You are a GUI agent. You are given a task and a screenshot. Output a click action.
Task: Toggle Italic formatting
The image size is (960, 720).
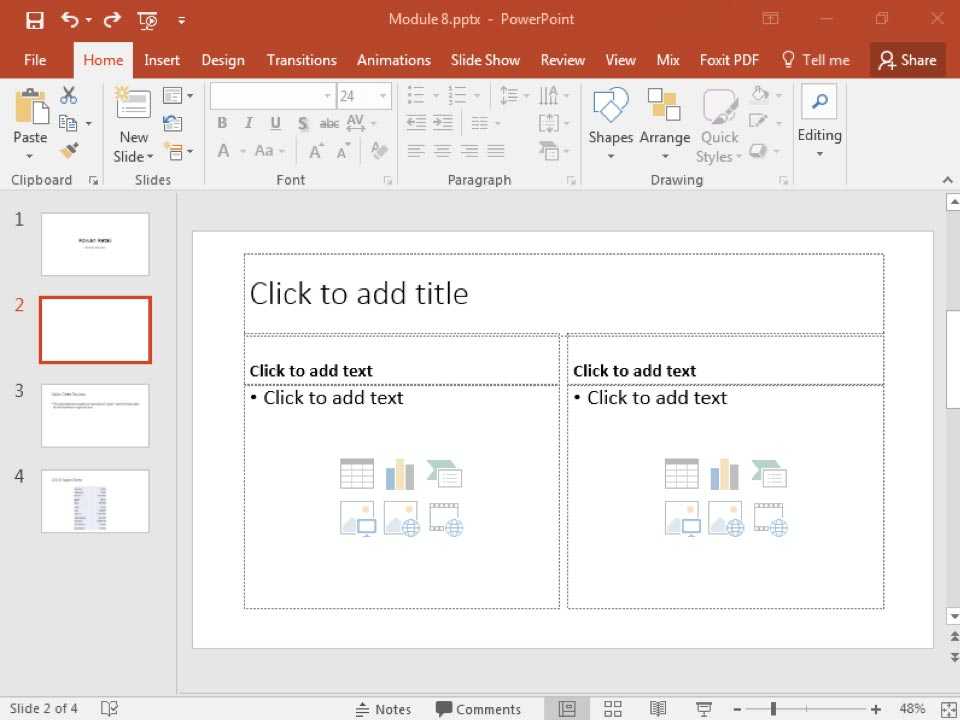[249, 123]
